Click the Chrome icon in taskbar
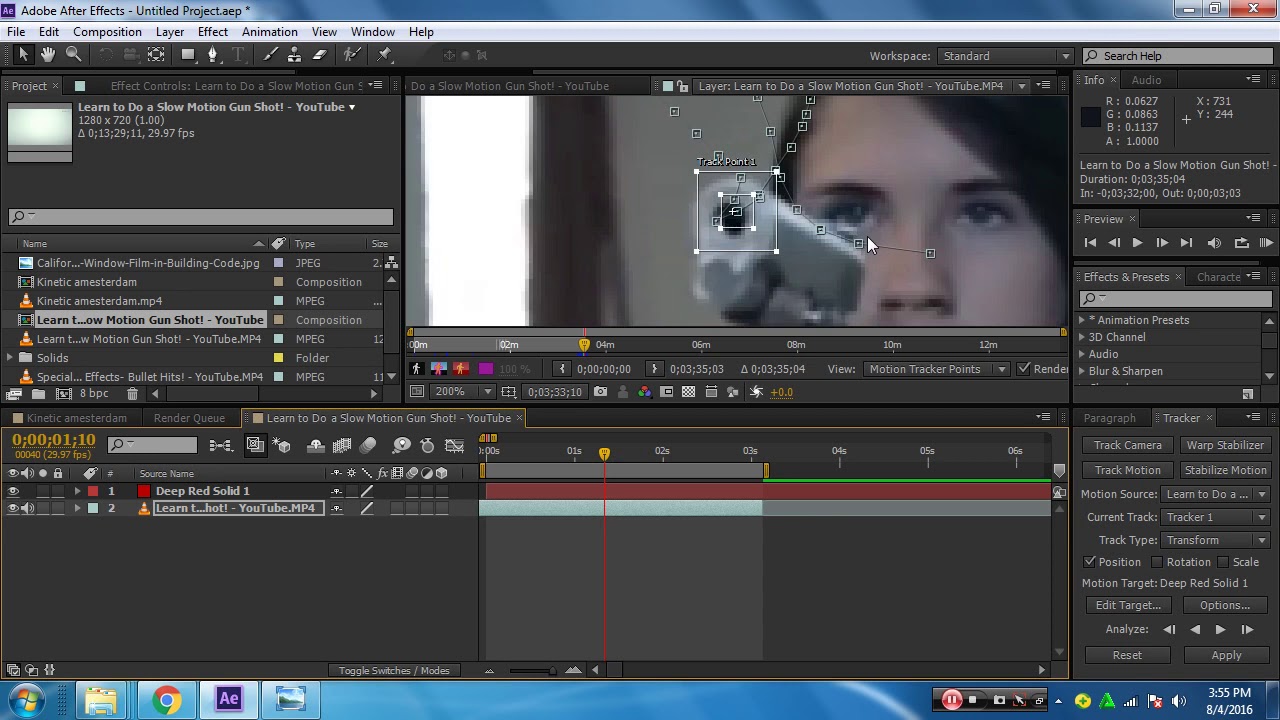This screenshot has width=1280, height=720. tap(166, 699)
